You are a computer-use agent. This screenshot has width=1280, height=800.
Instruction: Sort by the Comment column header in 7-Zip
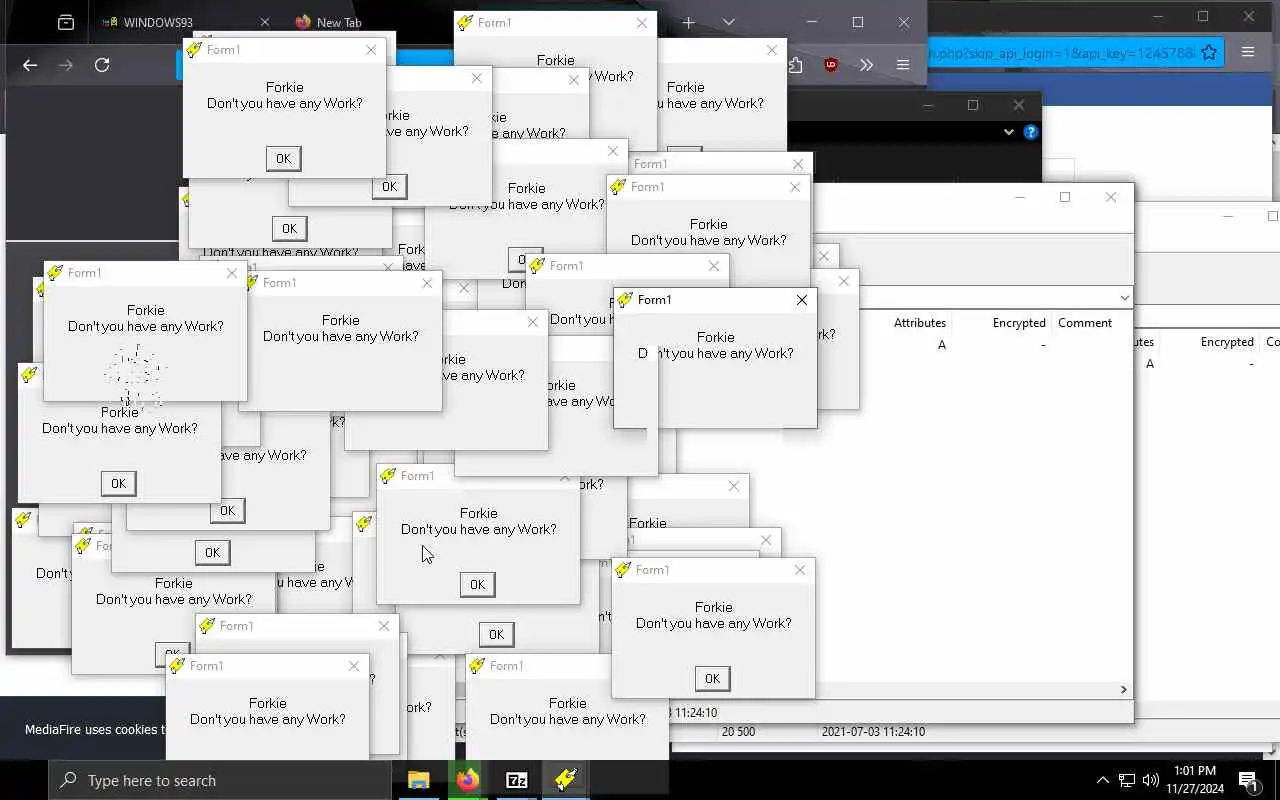(x=1085, y=323)
